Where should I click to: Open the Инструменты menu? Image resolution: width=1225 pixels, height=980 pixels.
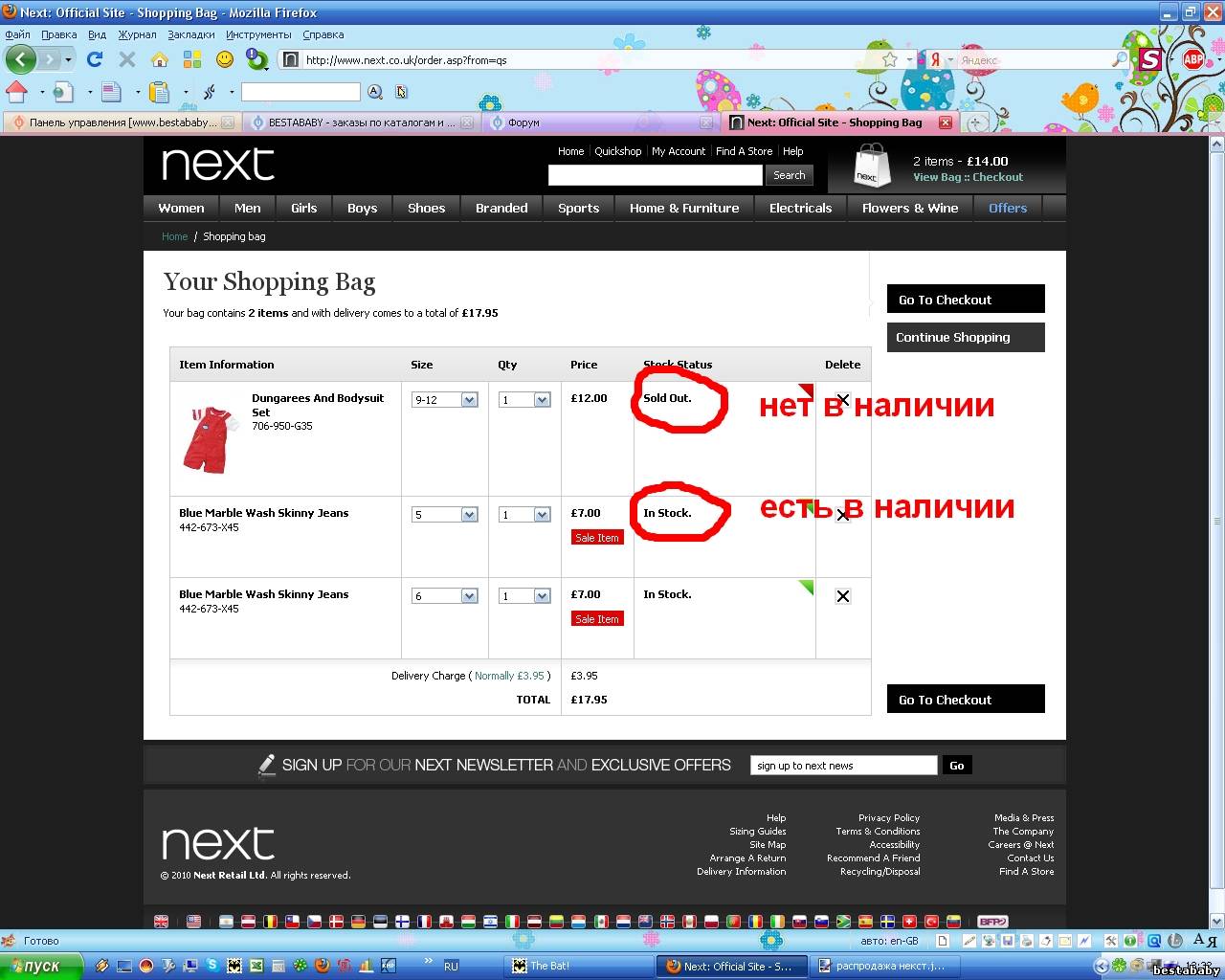[258, 34]
